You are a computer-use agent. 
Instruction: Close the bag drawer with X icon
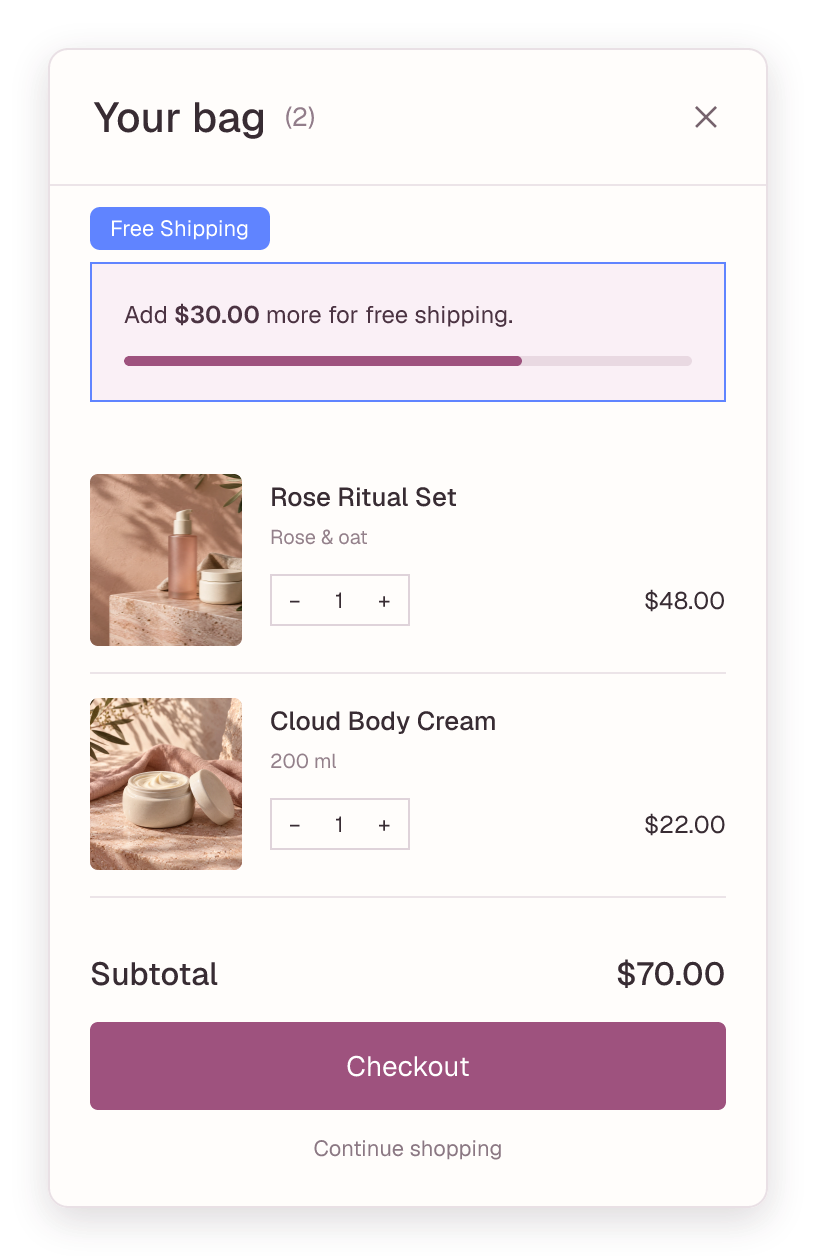coord(706,117)
